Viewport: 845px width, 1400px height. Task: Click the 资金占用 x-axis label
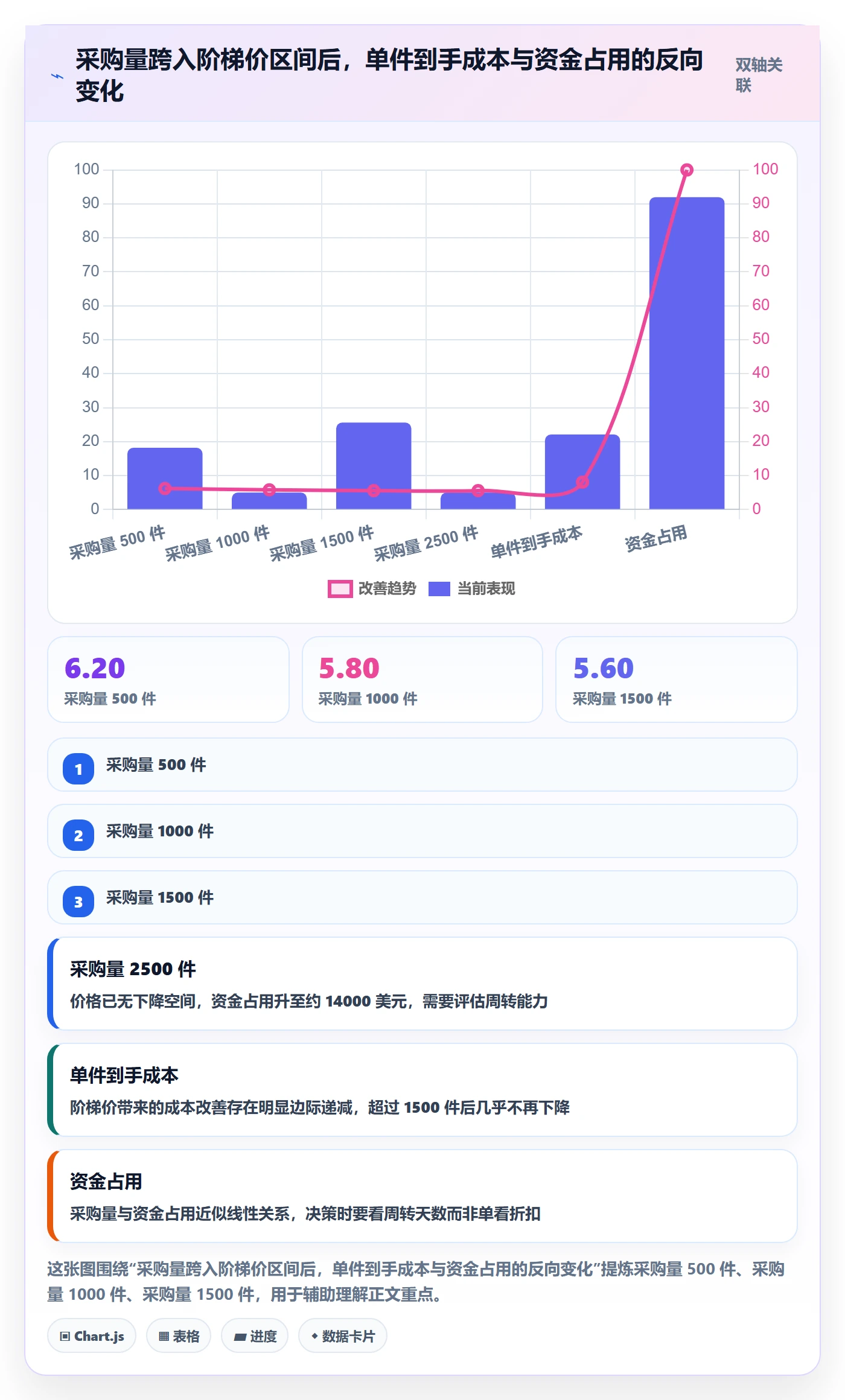tap(656, 538)
